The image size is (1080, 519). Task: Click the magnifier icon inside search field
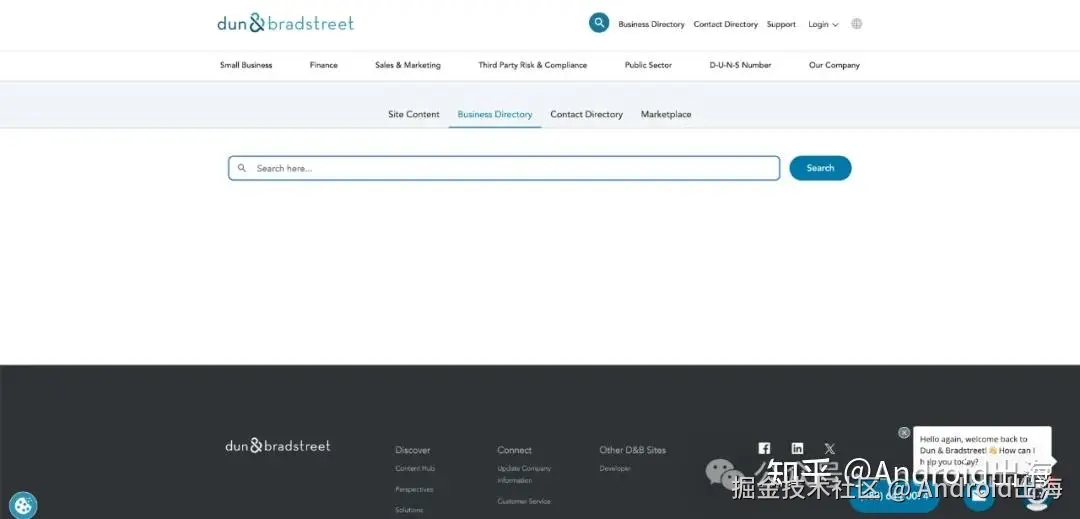point(242,168)
